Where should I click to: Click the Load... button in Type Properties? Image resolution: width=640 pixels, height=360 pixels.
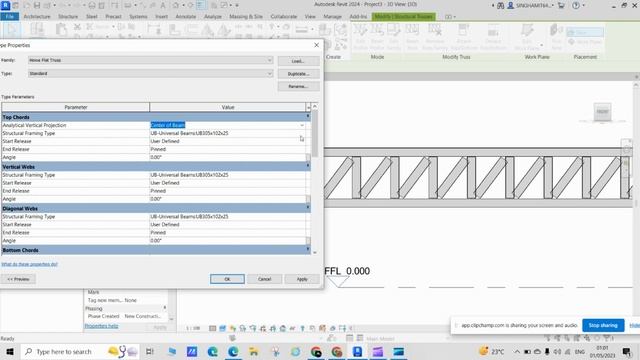[x=298, y=61]
